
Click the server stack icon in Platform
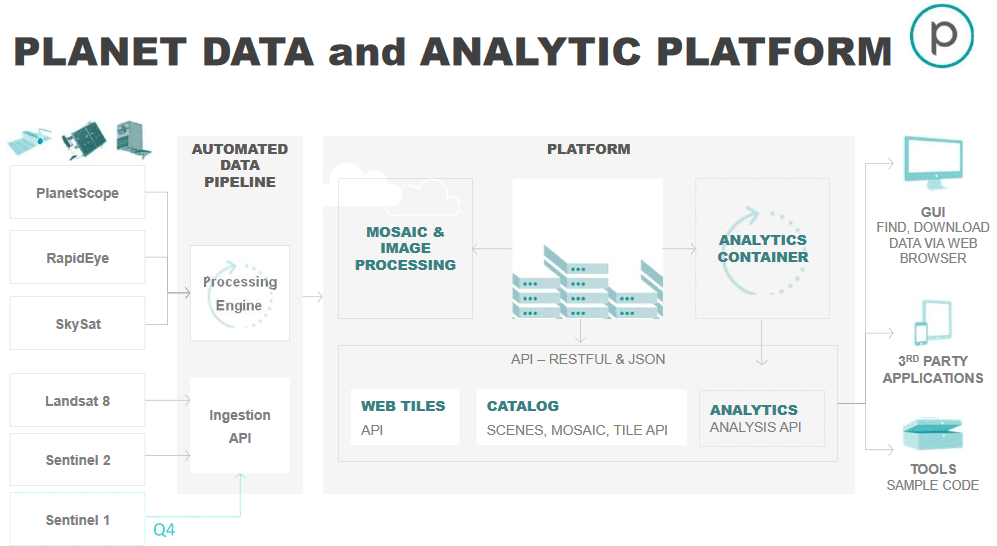pyautogui.click(x=588, y=281)
